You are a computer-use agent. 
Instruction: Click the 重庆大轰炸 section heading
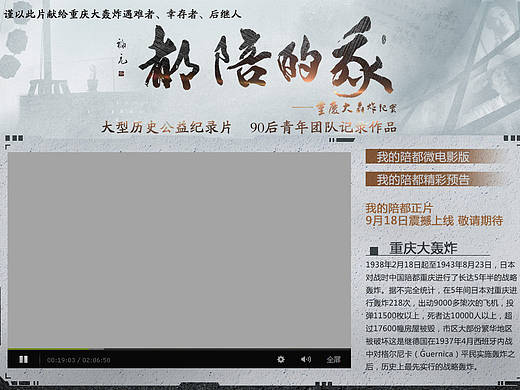(x=423, y=248)
